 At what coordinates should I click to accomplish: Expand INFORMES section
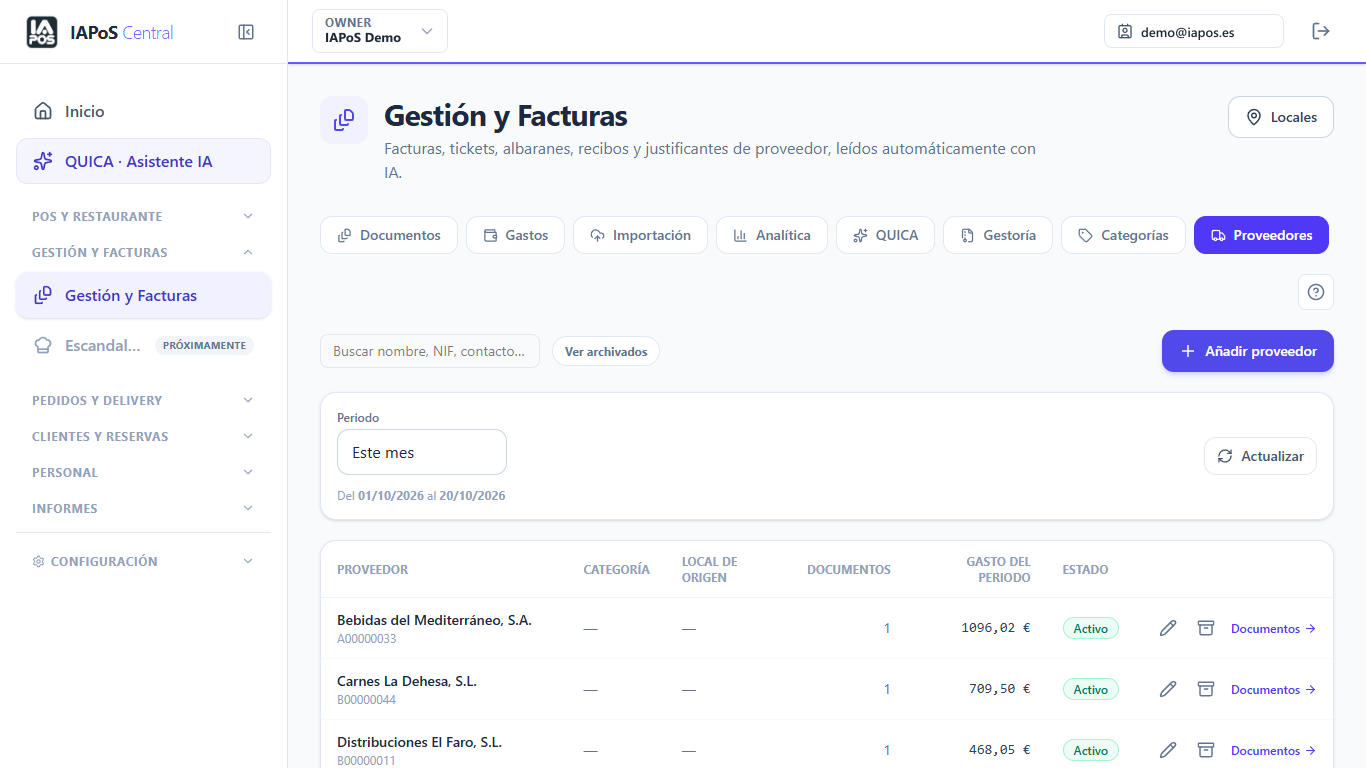(x=143, y=508)
